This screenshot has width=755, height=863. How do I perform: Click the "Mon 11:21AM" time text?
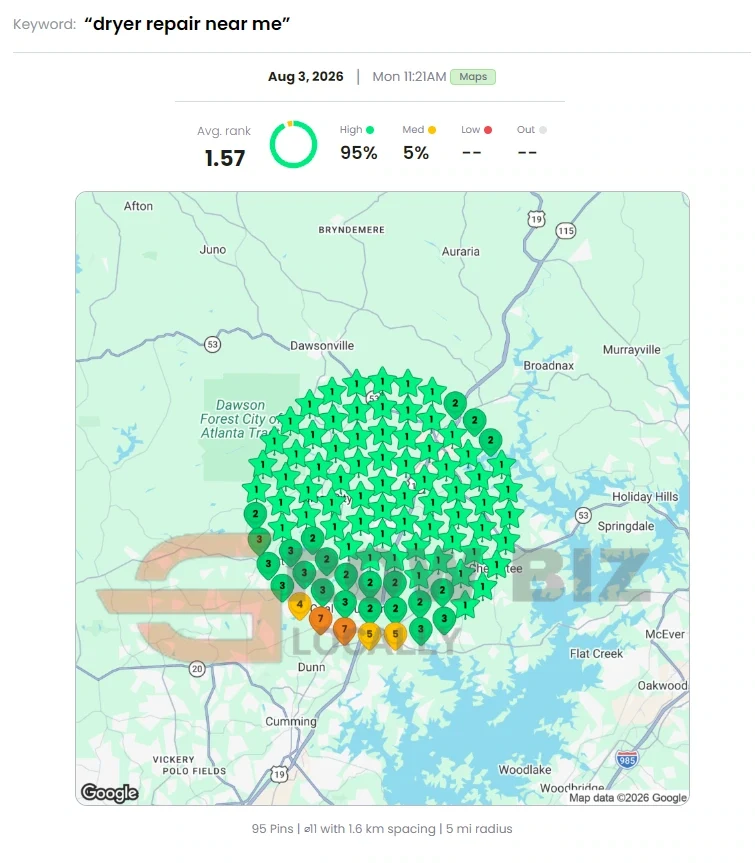pos(409,77)
